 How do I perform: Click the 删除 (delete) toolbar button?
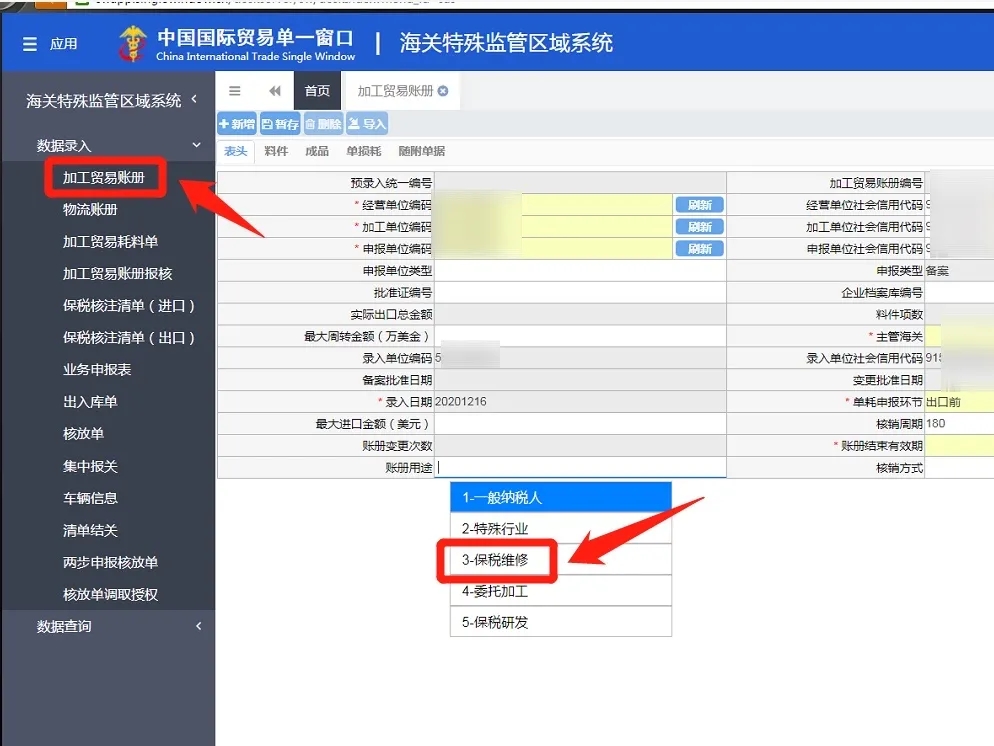click(x=323, y=124)
